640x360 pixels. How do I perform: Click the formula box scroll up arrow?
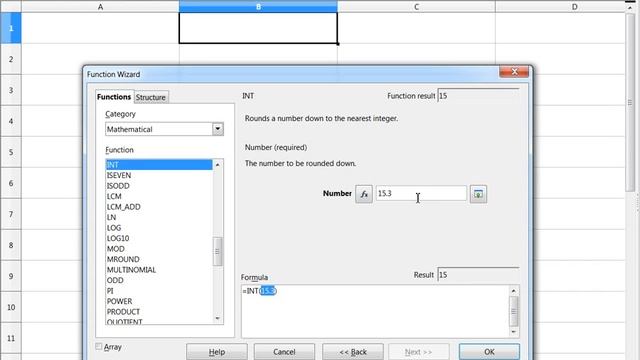coord(513,291)
